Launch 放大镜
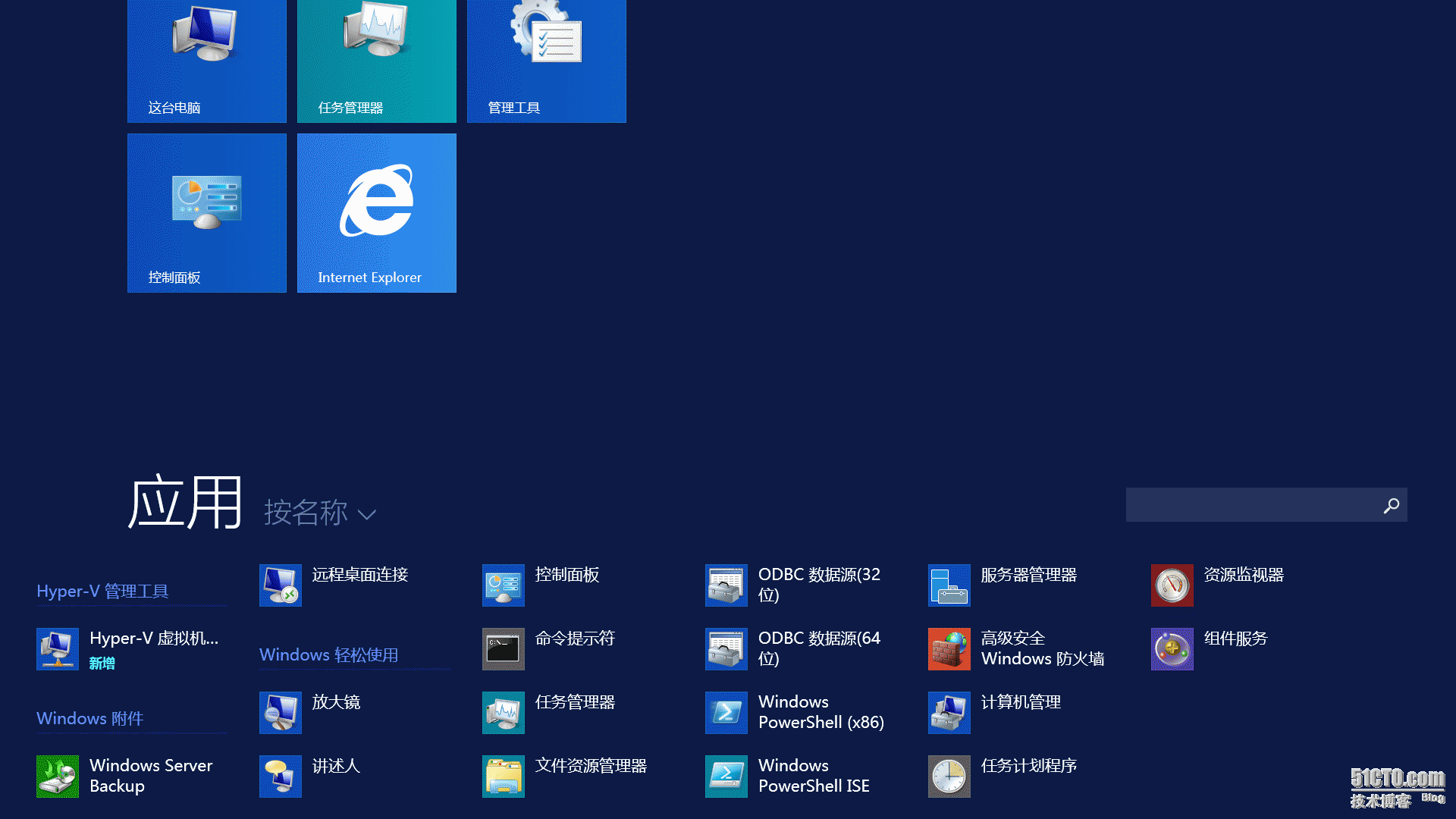The height and width of the screenshot is (819, 1456). click(310, 712)
